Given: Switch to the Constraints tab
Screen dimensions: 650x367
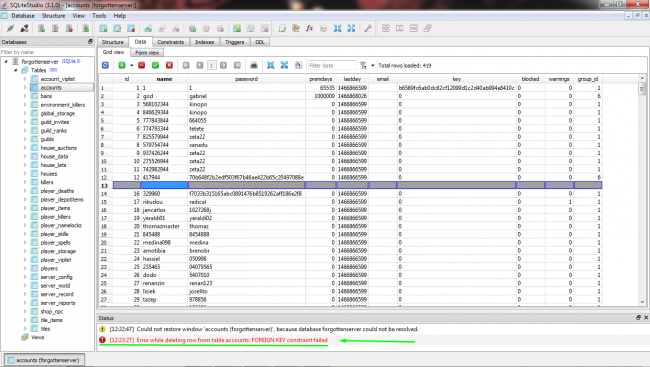Looking at the screenshot, I should coord(170,42).
